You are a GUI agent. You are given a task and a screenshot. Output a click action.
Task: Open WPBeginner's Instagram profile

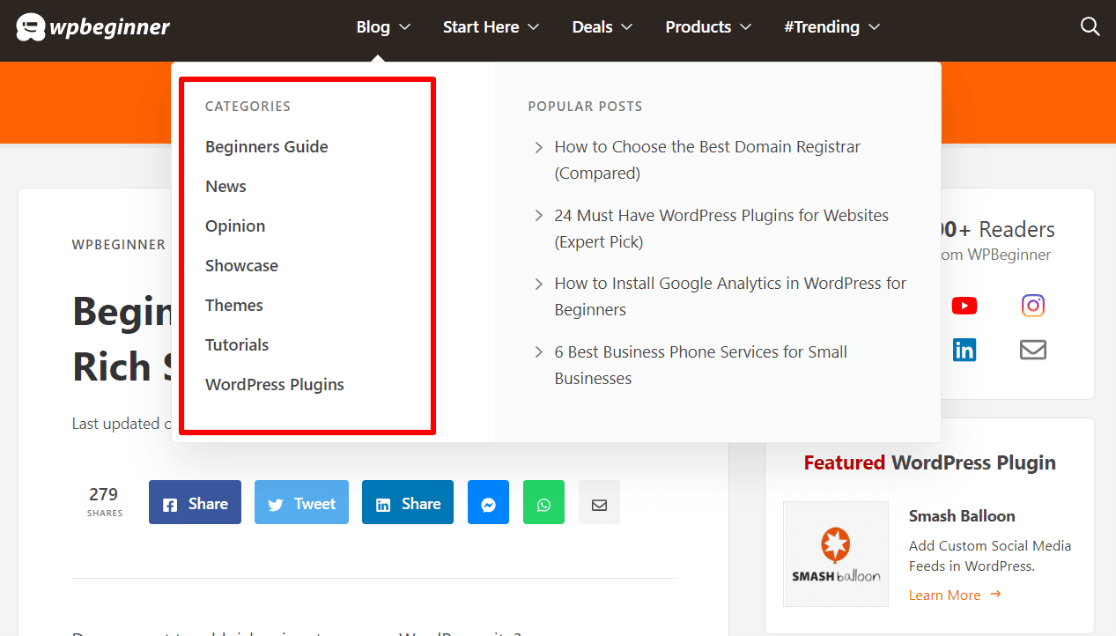click(x=1032, y=305)
